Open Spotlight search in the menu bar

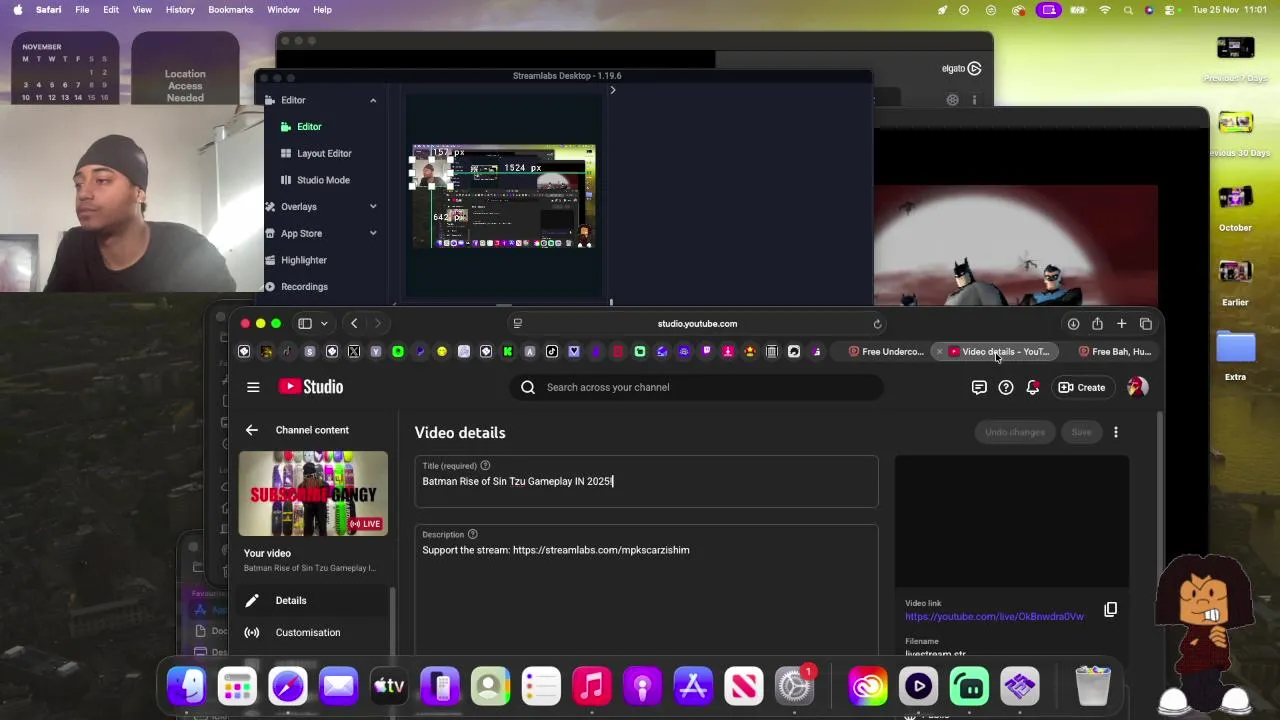[x=1128, y=10]
